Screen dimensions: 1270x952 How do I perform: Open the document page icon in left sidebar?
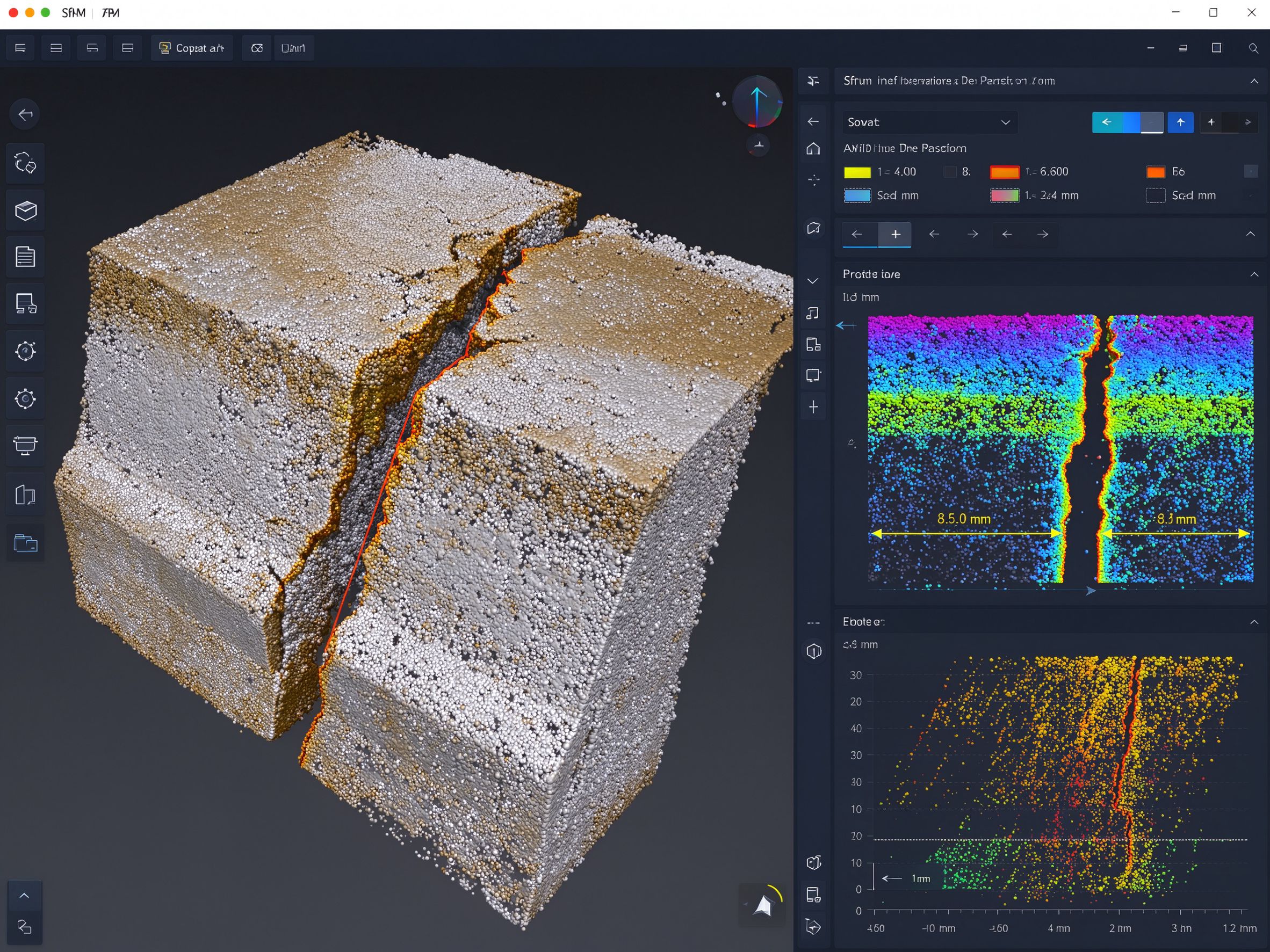25,257
